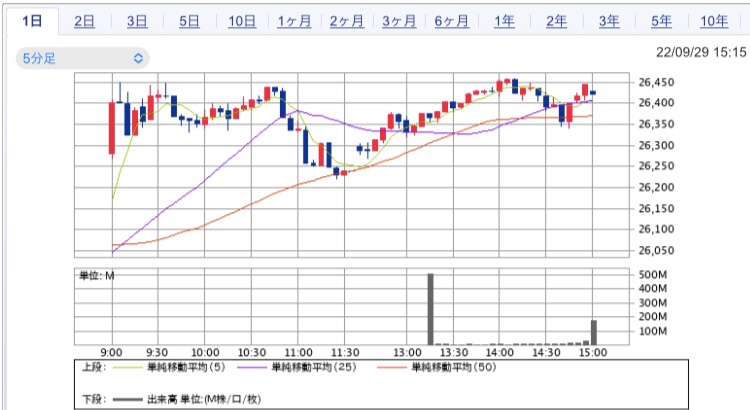Click the 26,350 price axis label

tap(656, 124)
